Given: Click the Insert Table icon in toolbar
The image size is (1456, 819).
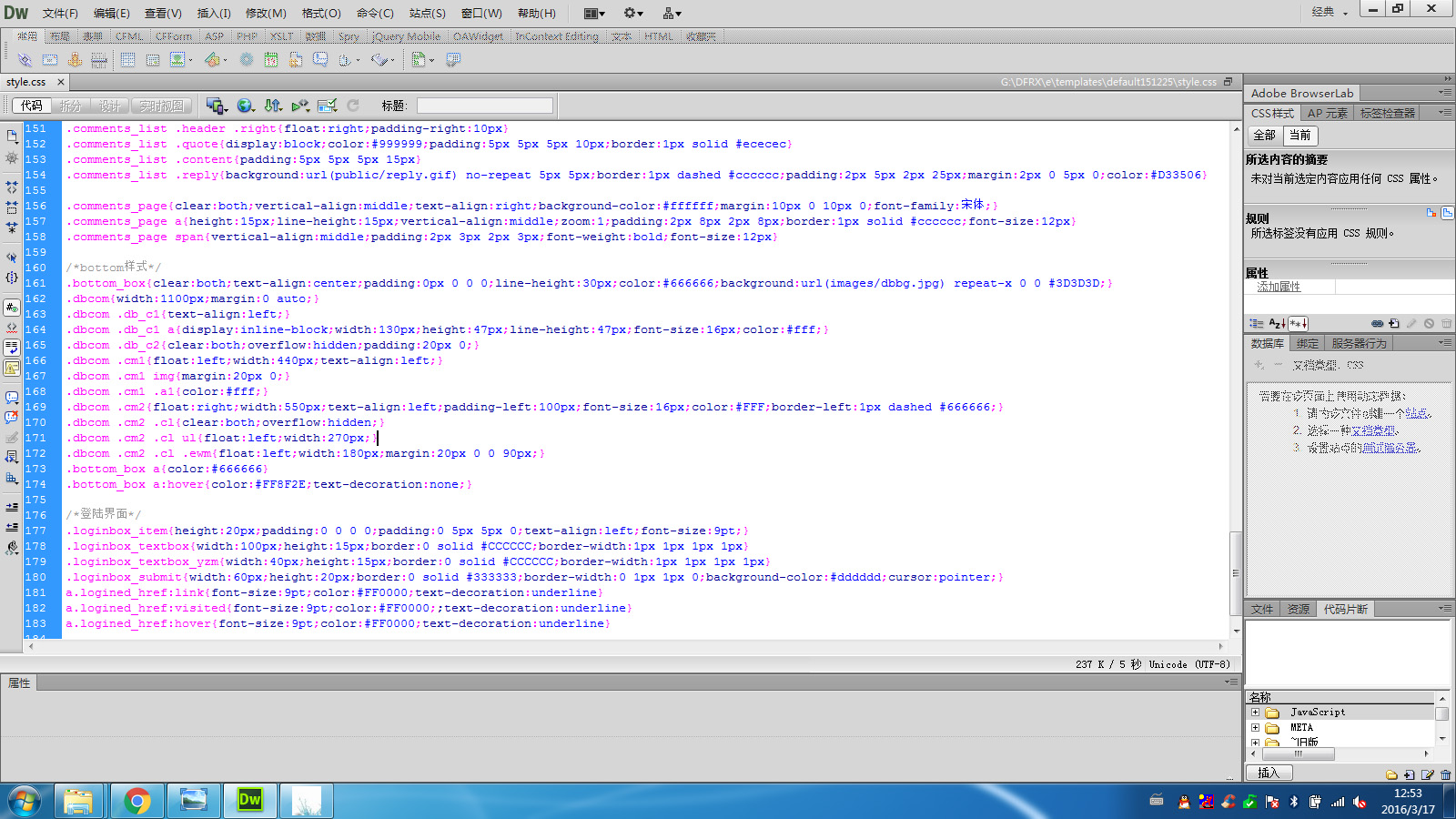Looking at the screenshot, I should 128,60.
